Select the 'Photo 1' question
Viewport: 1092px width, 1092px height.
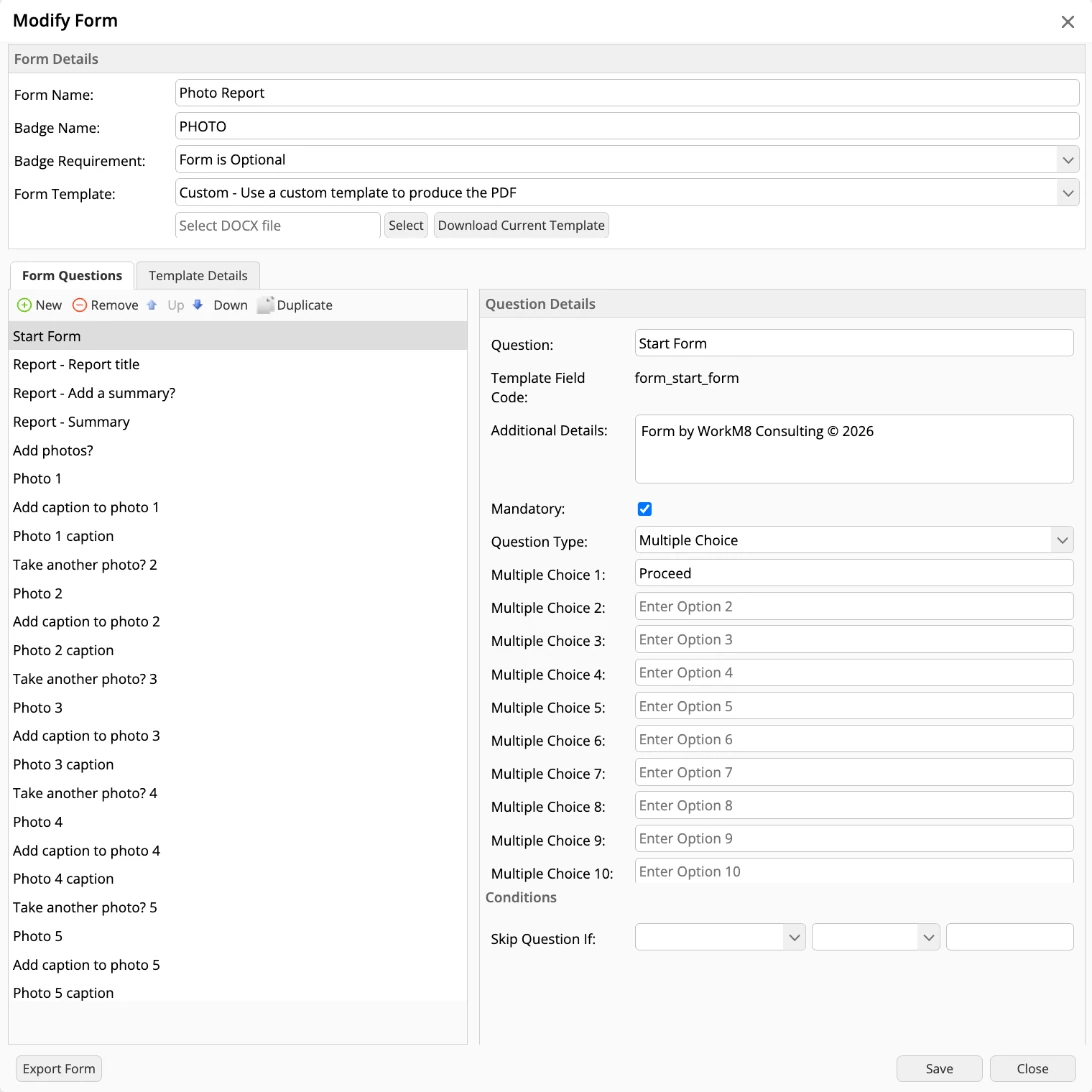[237, 479]
